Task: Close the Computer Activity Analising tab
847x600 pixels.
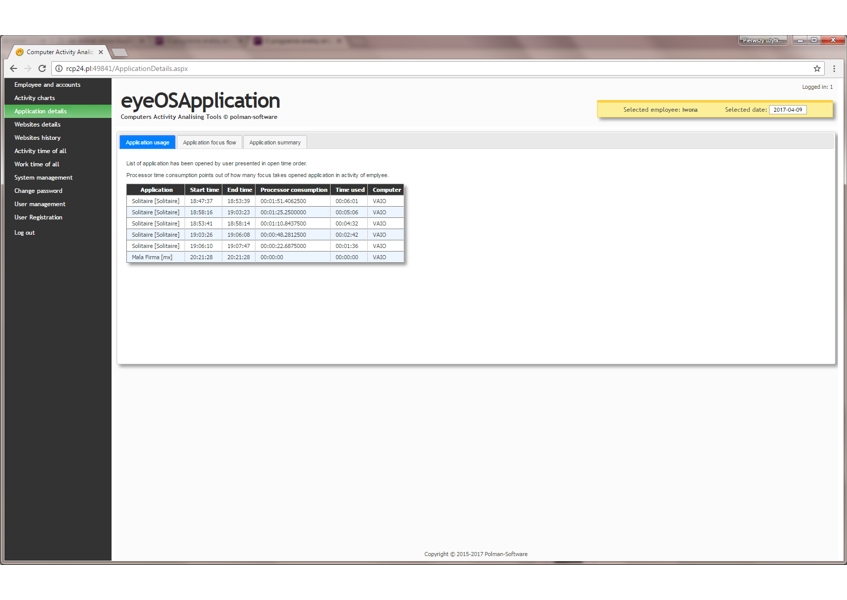Action: 101,52
